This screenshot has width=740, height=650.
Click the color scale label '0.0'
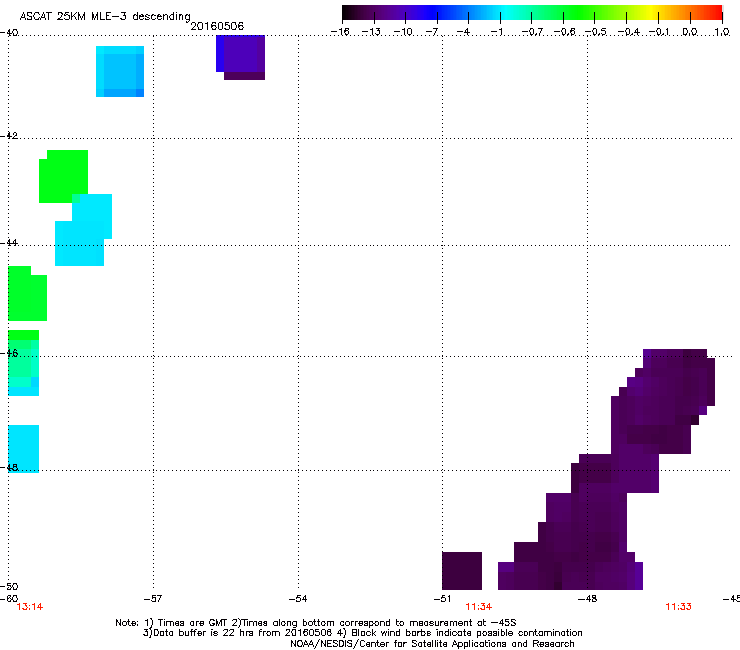(690, 32)
